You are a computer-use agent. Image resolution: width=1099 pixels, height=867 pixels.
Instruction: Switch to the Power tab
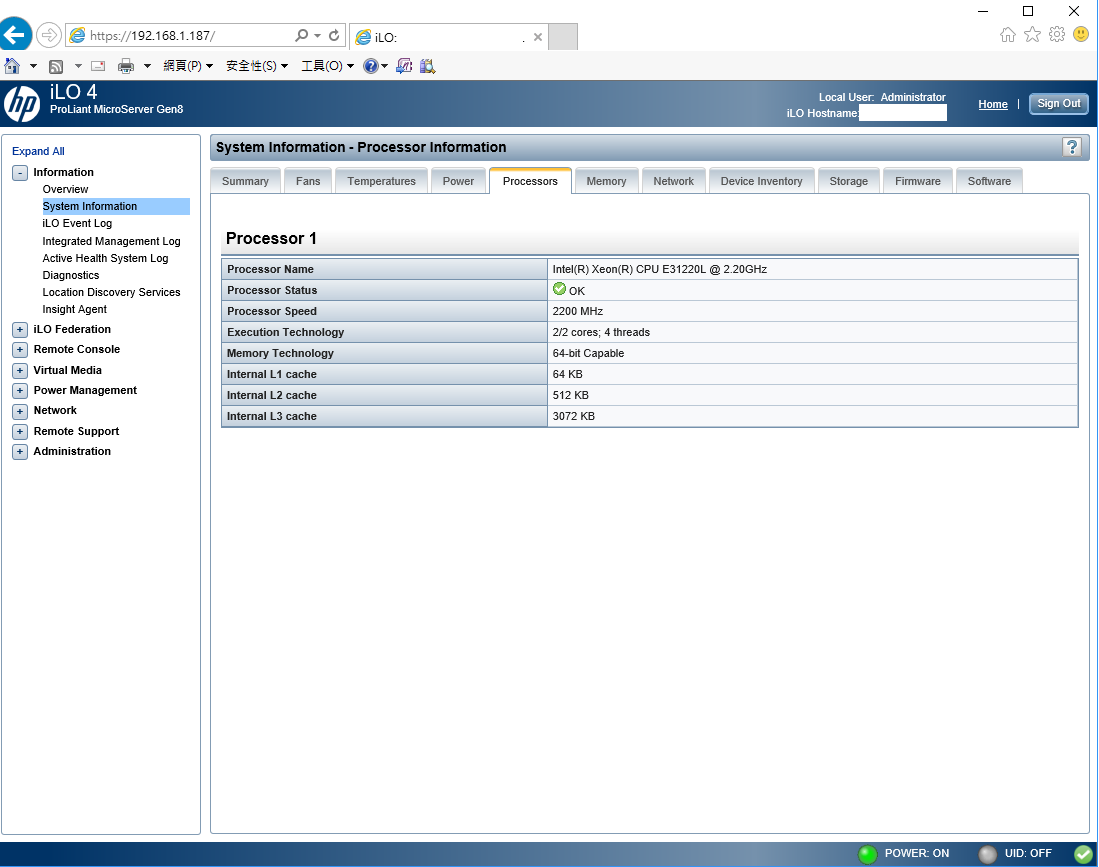tap(458, 181)
